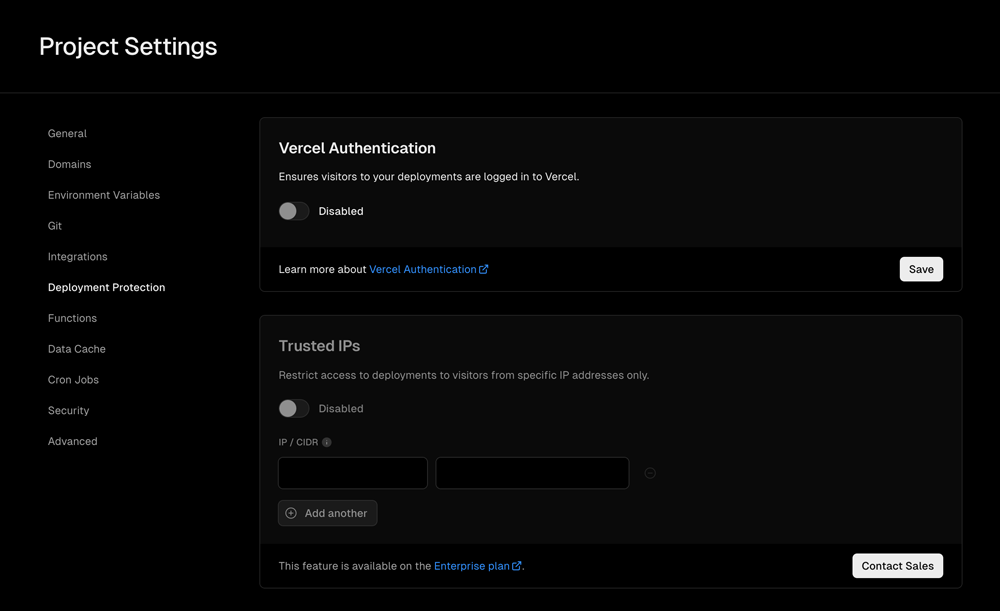The height and width of the screenshot is (611, 1000).
Task: Click the Project Settings page title
Action: pyautogui.click(x=128, y=47)
